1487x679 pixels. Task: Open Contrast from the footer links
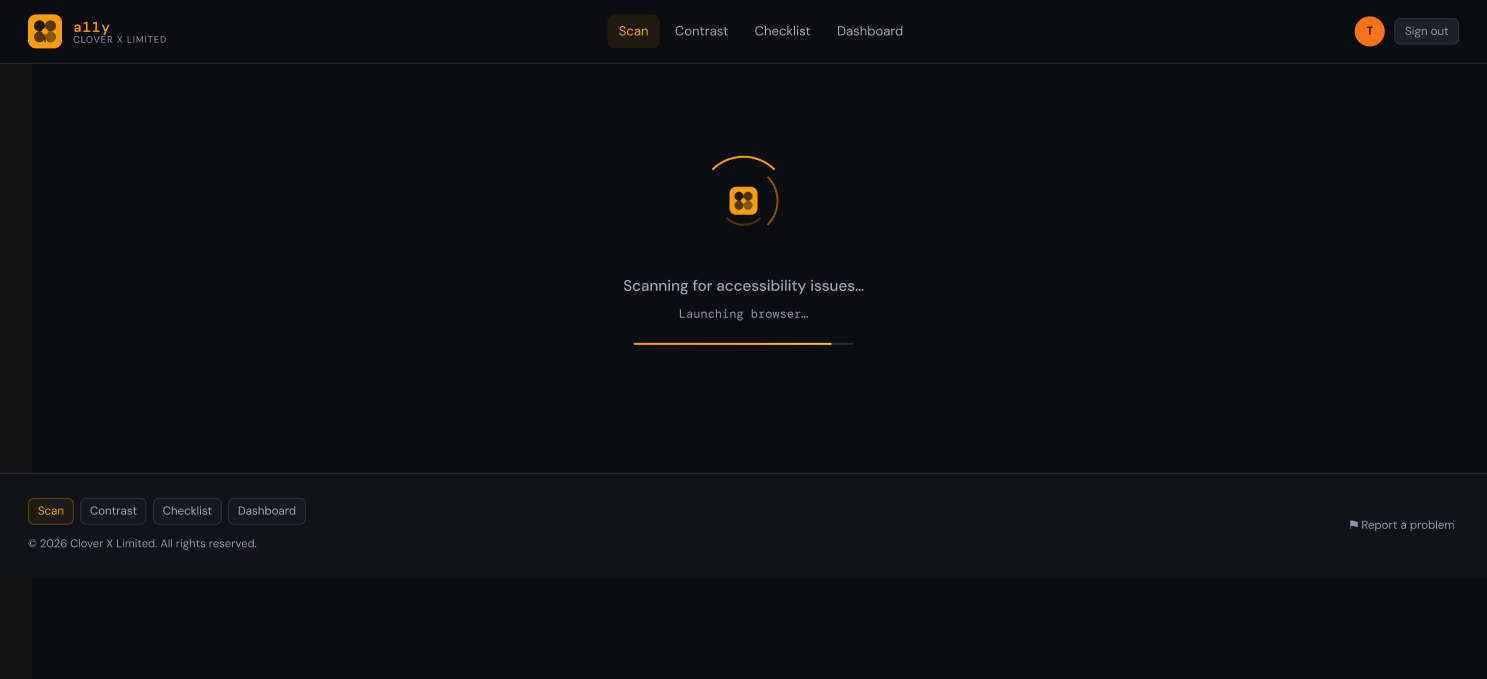point(113,511)
